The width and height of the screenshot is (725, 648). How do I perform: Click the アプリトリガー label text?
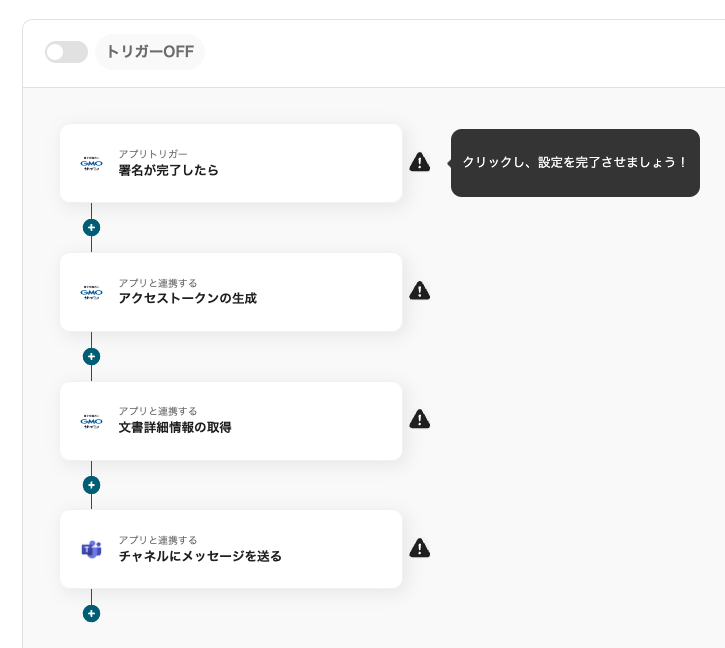[x=153, y=154]
